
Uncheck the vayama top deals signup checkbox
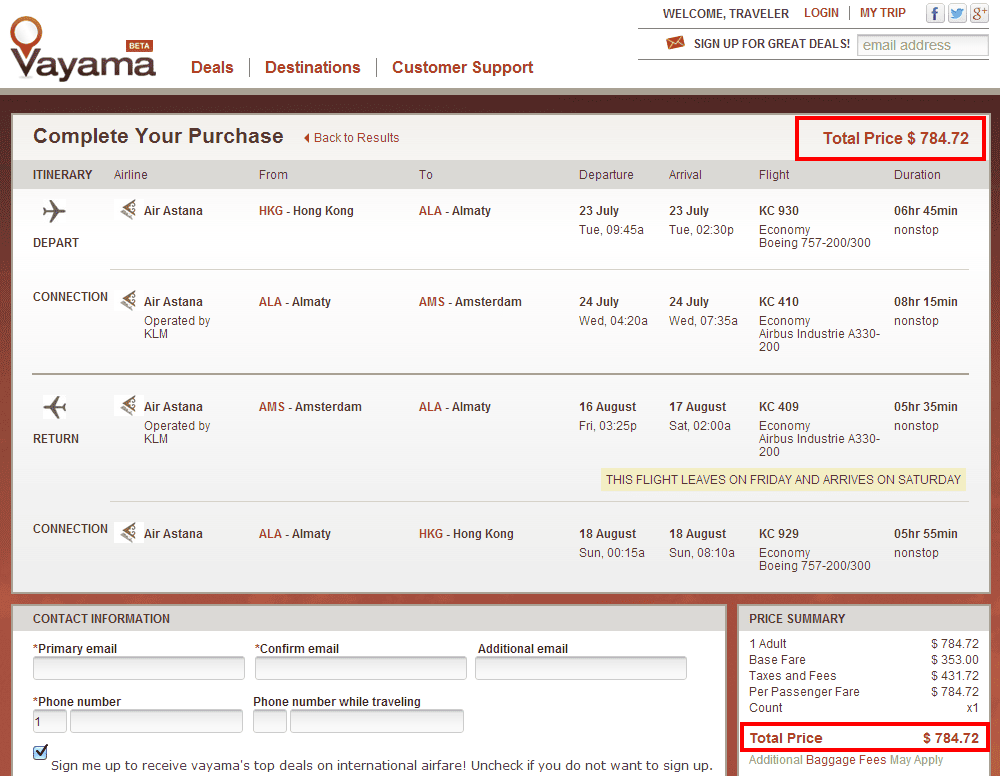pos(40,752)
